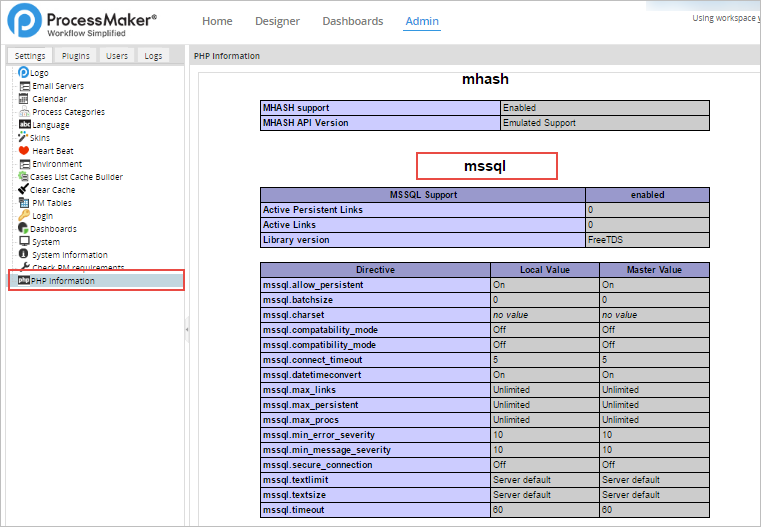The width and height of the screenshot is (761, 527).
Task: Select Cases List Cache Builder
Action: [76, 177]
